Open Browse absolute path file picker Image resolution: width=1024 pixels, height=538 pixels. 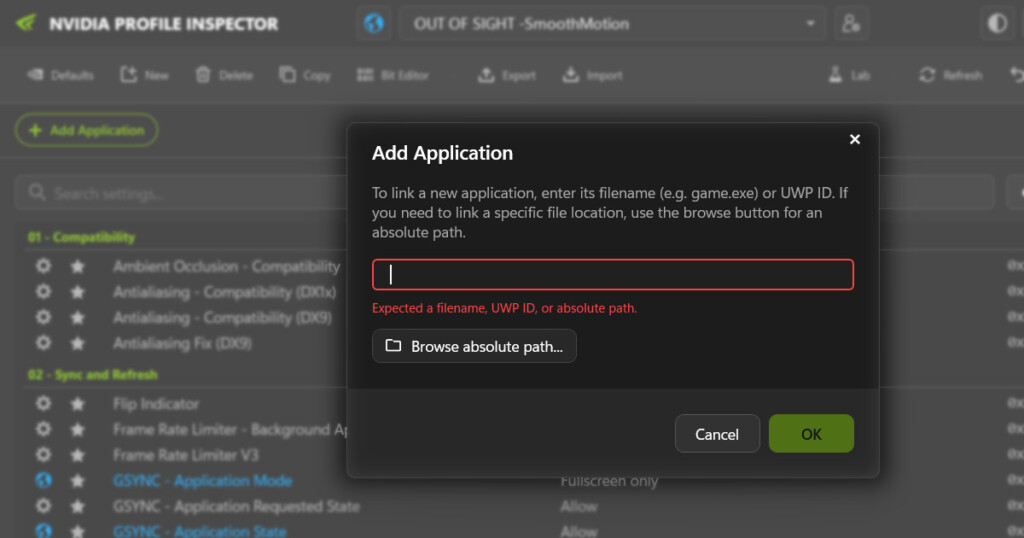click(474, 346)
